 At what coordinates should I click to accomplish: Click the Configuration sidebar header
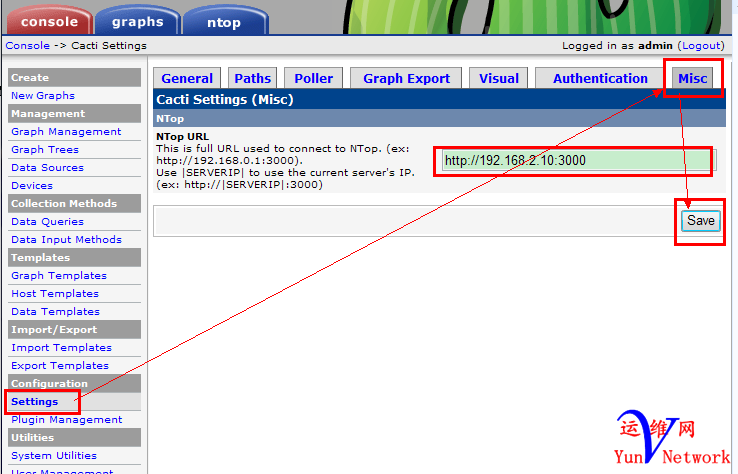click(x=74, y=384)
